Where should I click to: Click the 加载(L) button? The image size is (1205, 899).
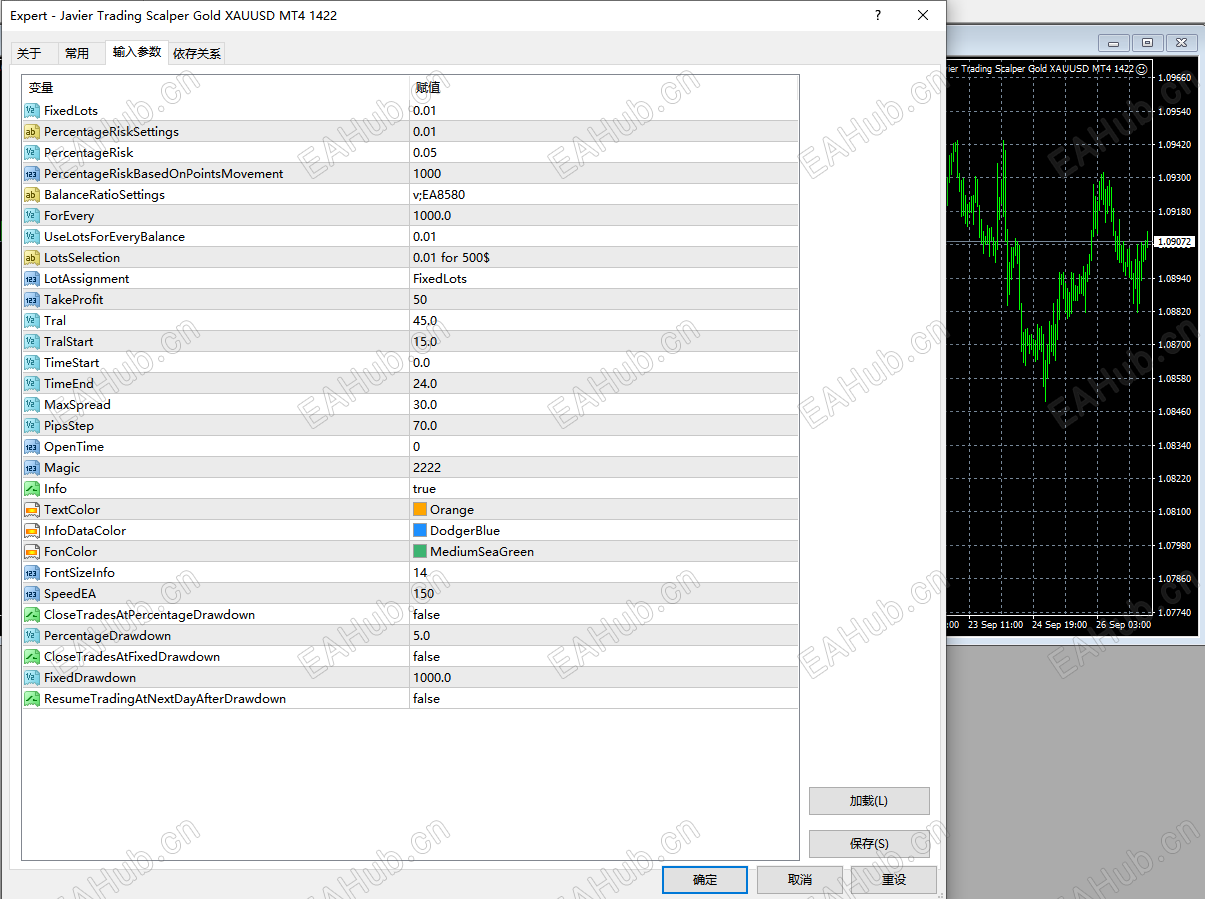pyautogui.click(x=869, y=801)
